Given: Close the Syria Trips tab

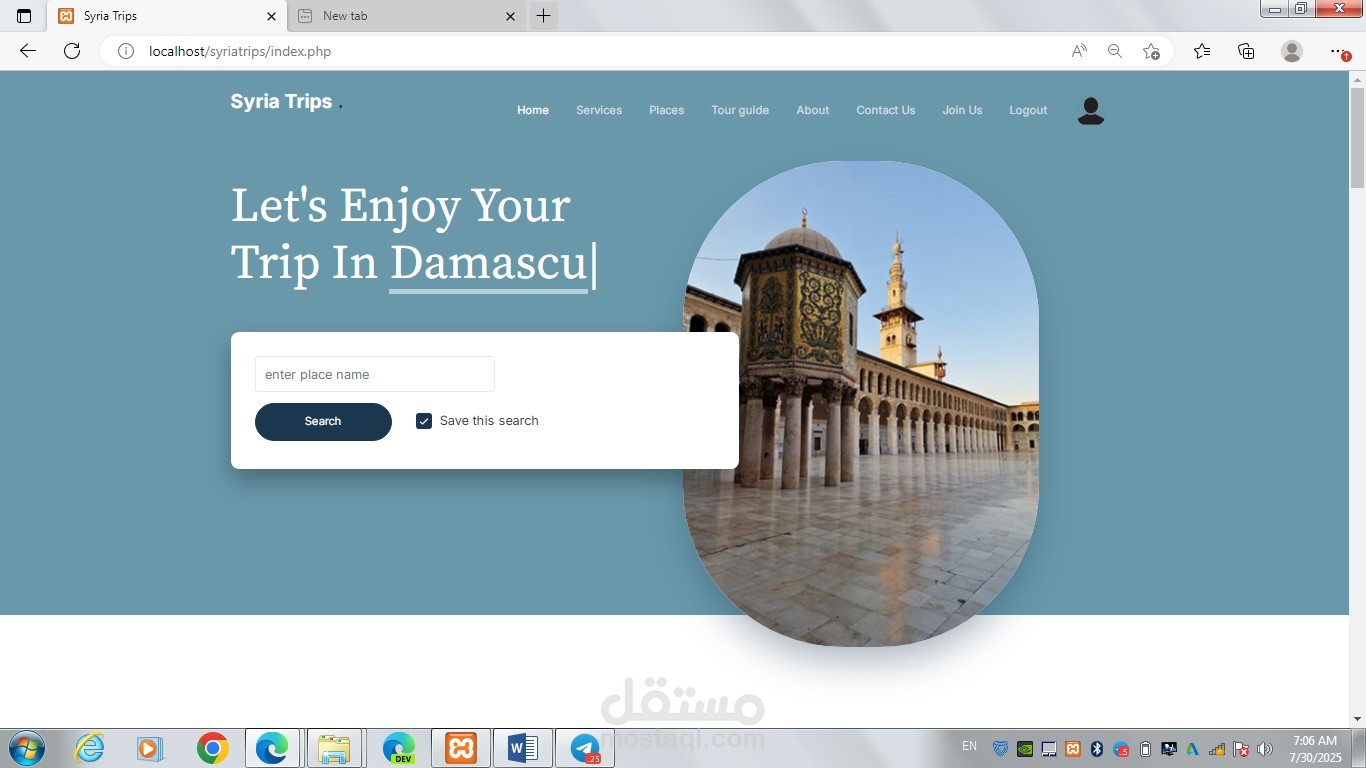Looking at the screenshot, I should 271,16.
